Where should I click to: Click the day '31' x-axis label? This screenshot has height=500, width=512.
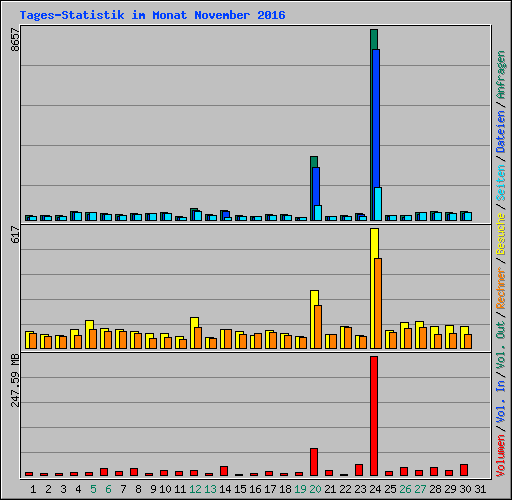tap(480, 489)
